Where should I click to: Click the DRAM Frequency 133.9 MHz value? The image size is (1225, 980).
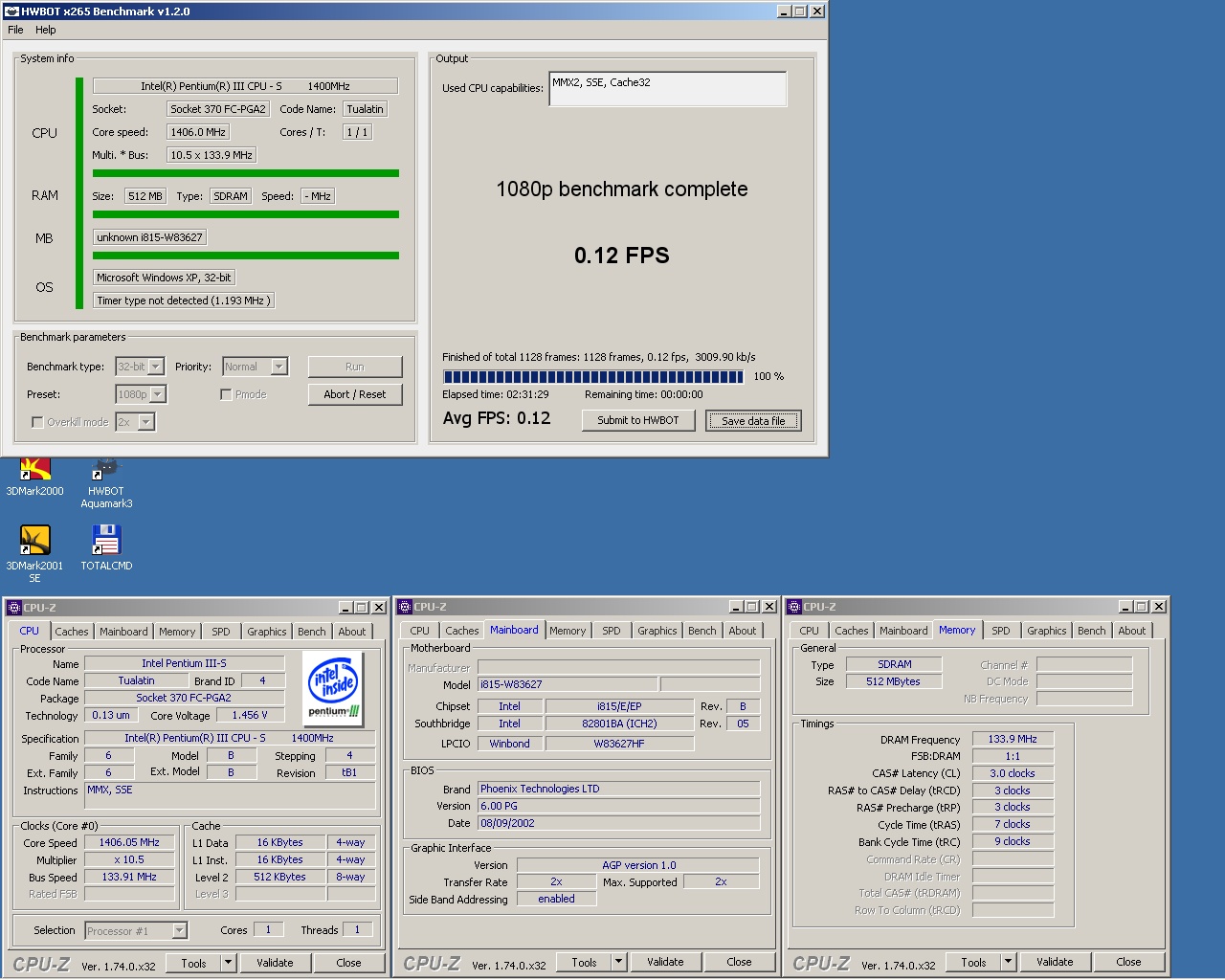pos(1013,739)
